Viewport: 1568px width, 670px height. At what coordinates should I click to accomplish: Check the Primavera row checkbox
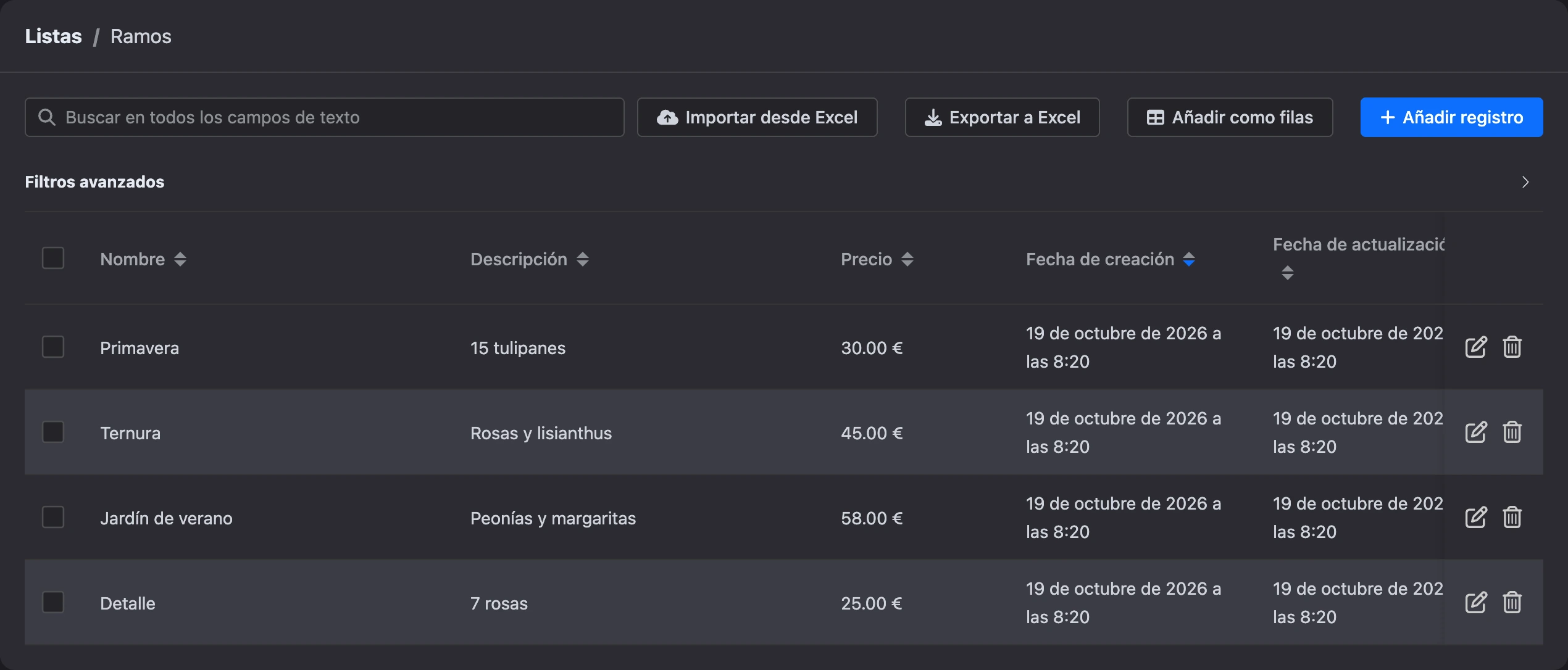click(53, 347)
